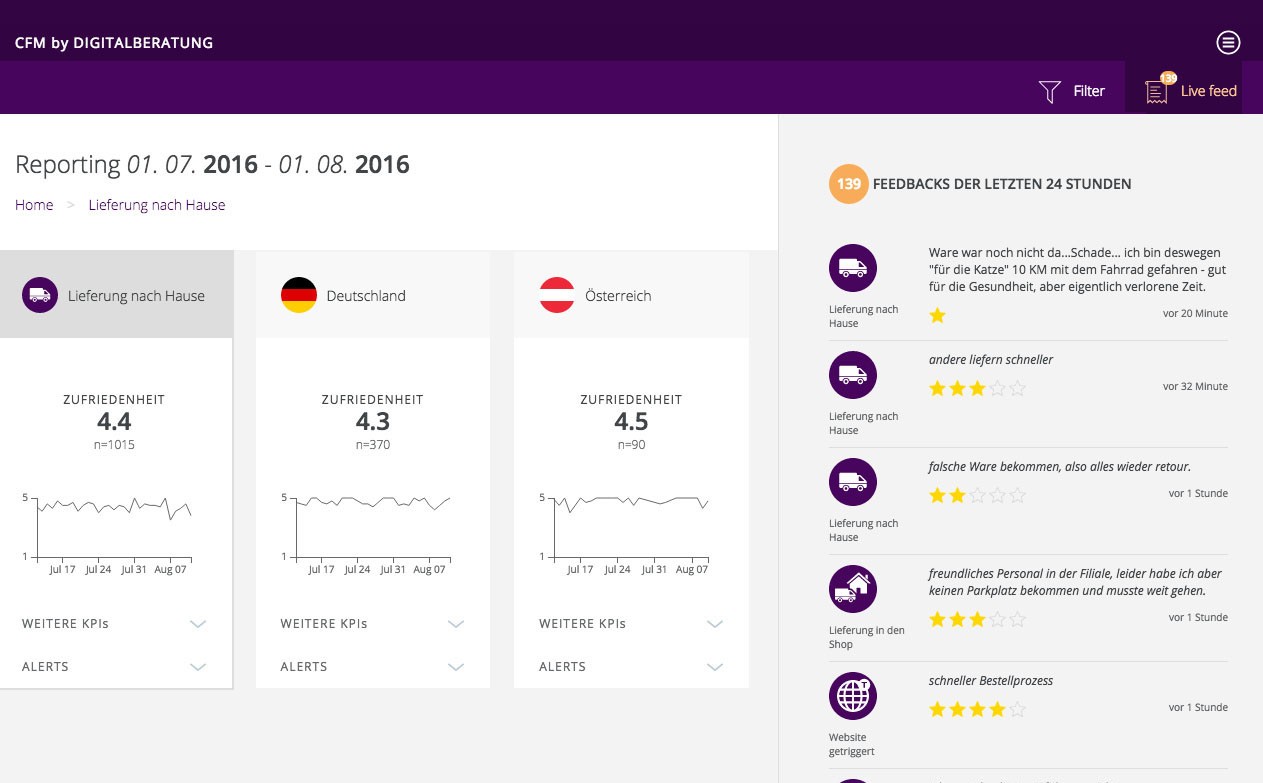Open Lieferung nach Hause breadcrumb
The width and height of the screenshot is (1263, 783).
coord(157,204)
